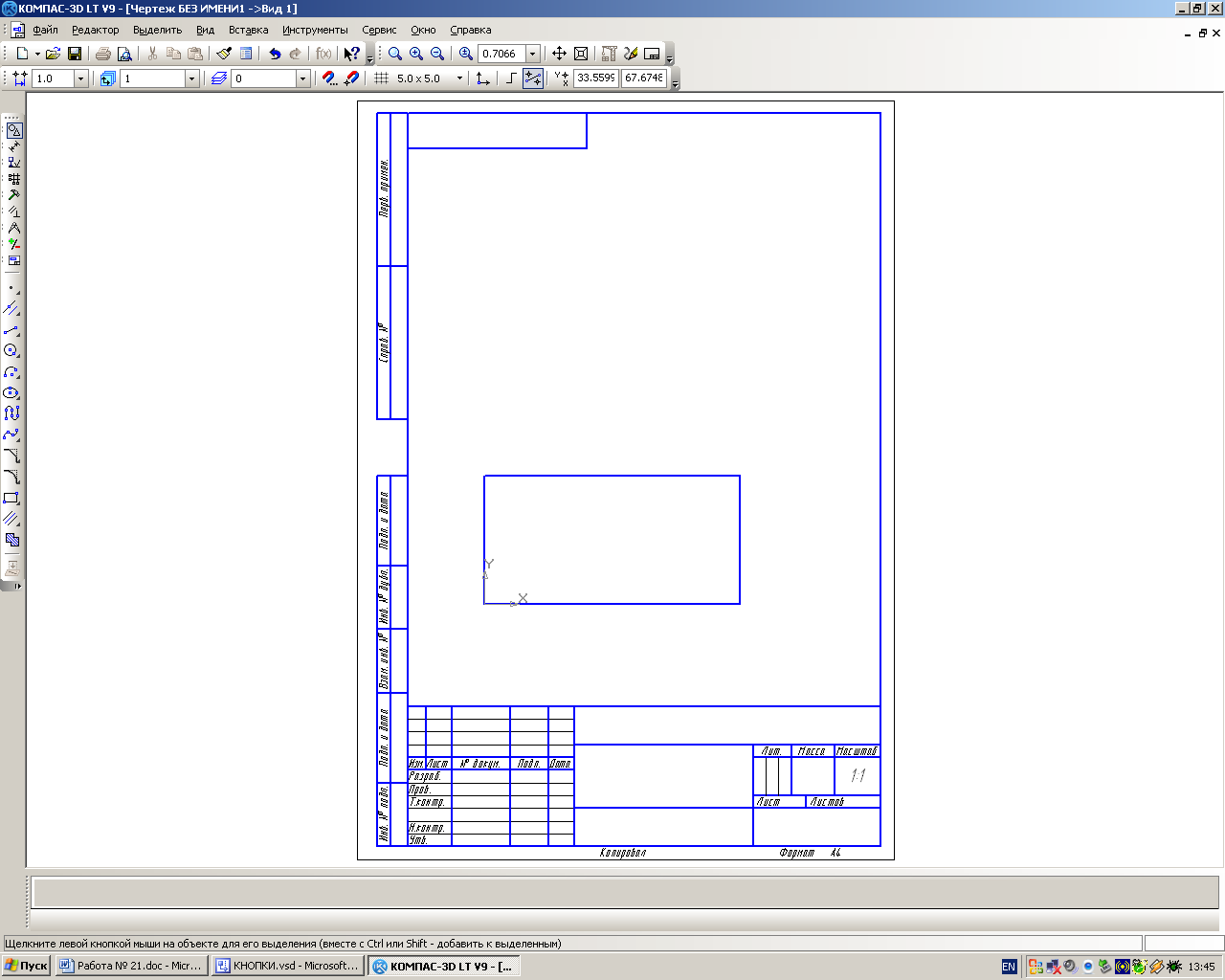
Task: Activate the pan view cross-arrows tool
Action: click(x=560, y=54)
